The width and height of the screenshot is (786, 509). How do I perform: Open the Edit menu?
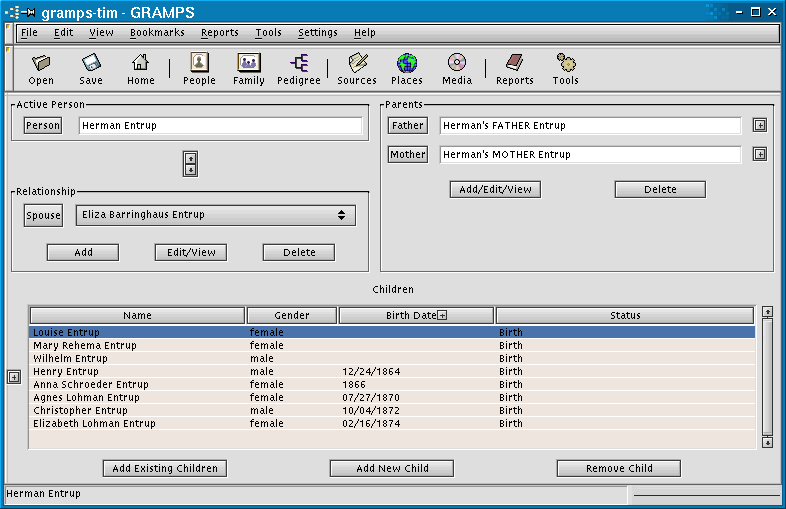point(64,33)
